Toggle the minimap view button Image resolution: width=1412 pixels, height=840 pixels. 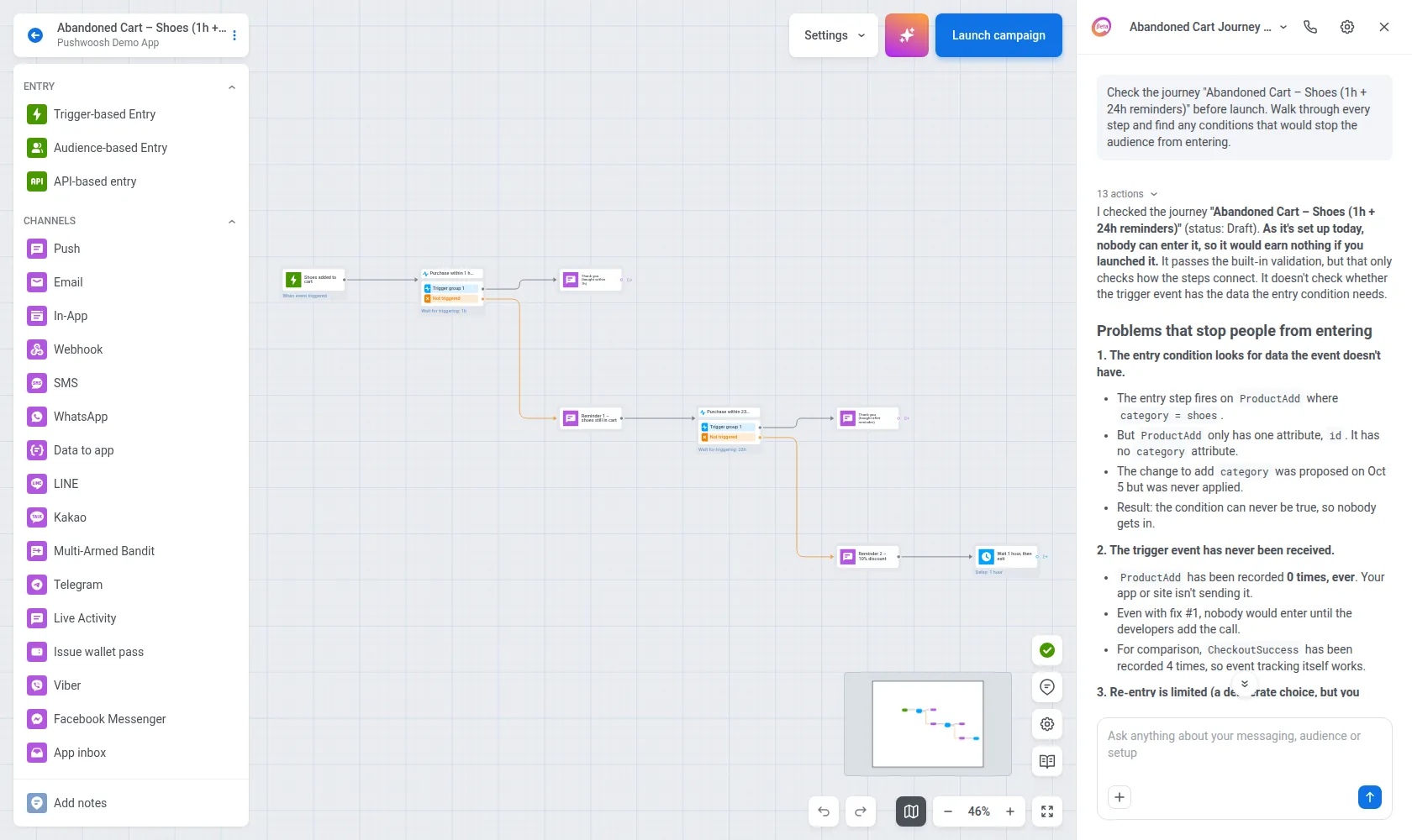click(x=911, y=811)
